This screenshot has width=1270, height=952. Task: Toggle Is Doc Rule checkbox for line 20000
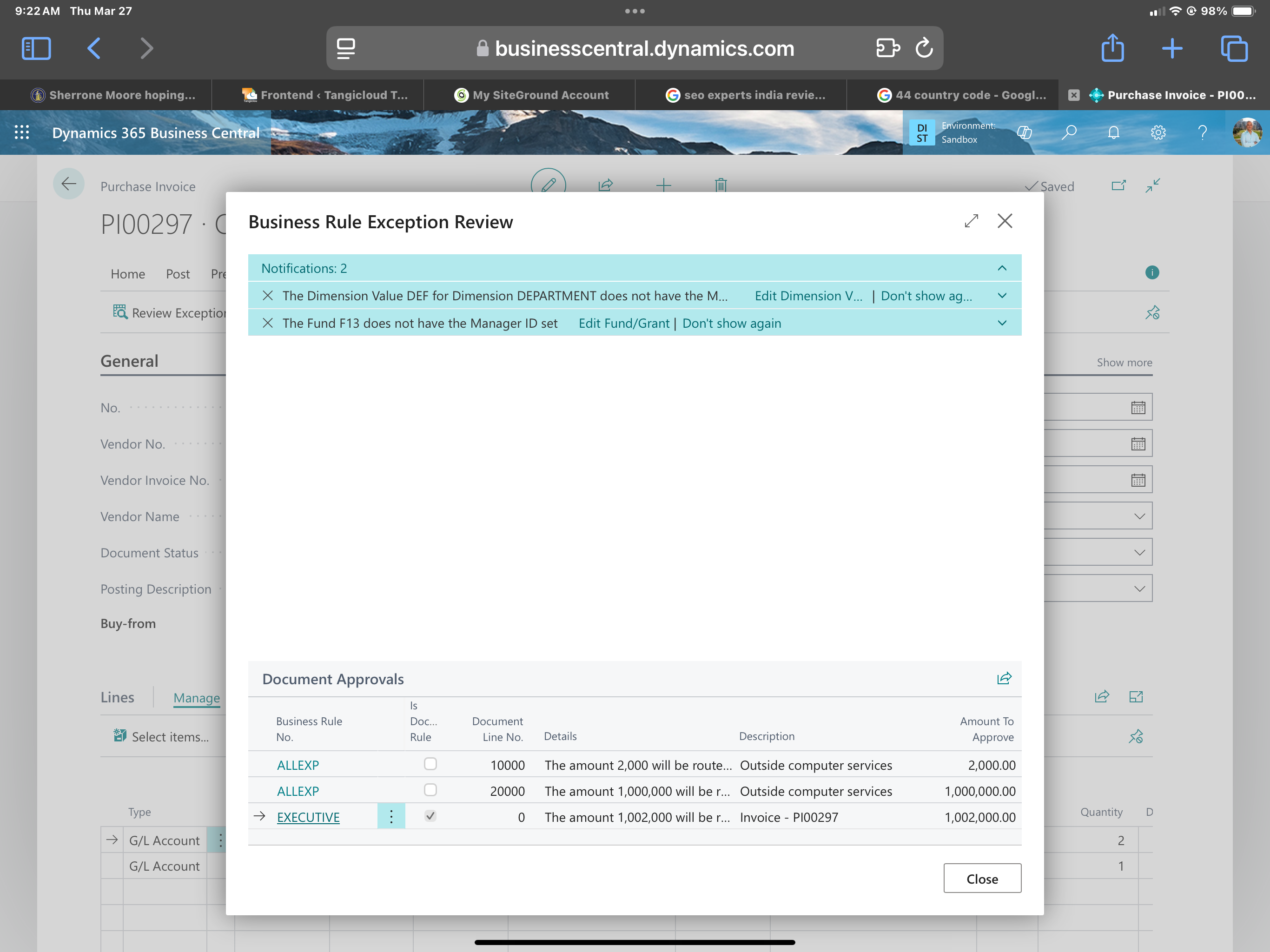430,790
